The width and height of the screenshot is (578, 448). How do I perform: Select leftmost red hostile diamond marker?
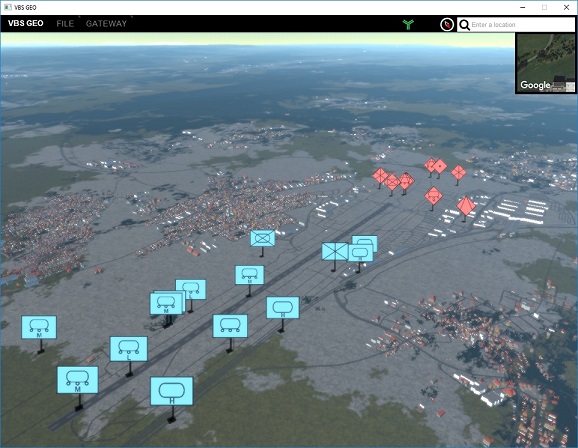point(379,175)
